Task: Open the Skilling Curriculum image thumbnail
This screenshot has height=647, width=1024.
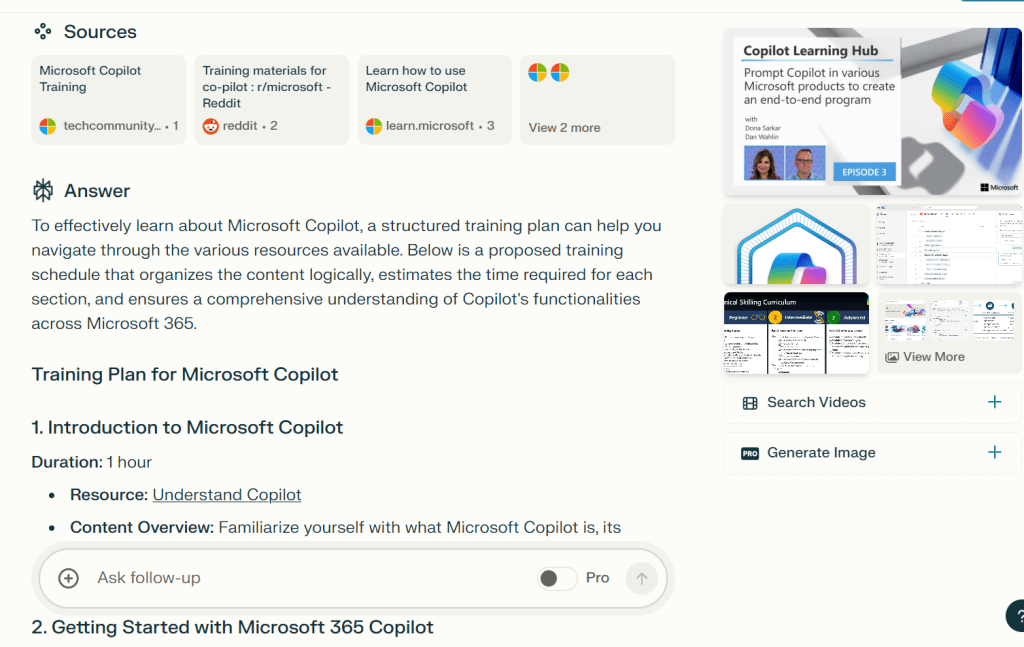Action: 796,333
